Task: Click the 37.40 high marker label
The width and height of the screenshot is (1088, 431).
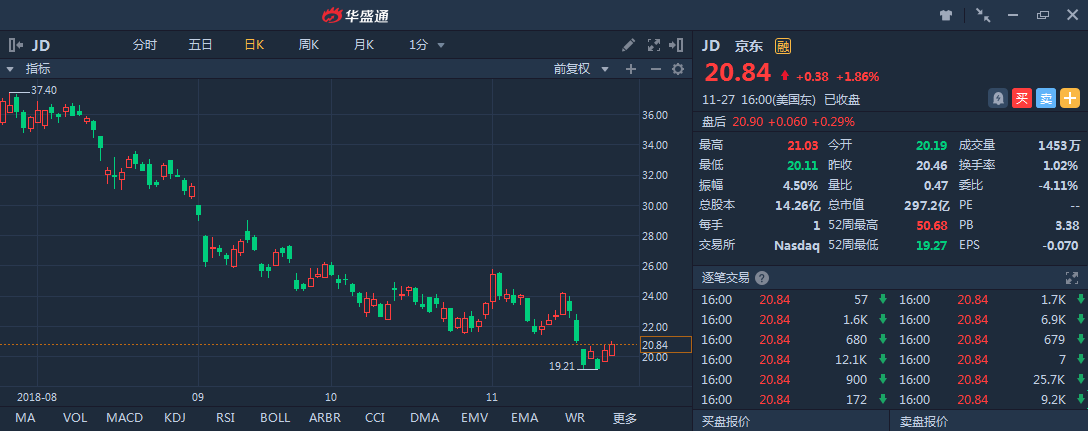Action: coord(44,90)
